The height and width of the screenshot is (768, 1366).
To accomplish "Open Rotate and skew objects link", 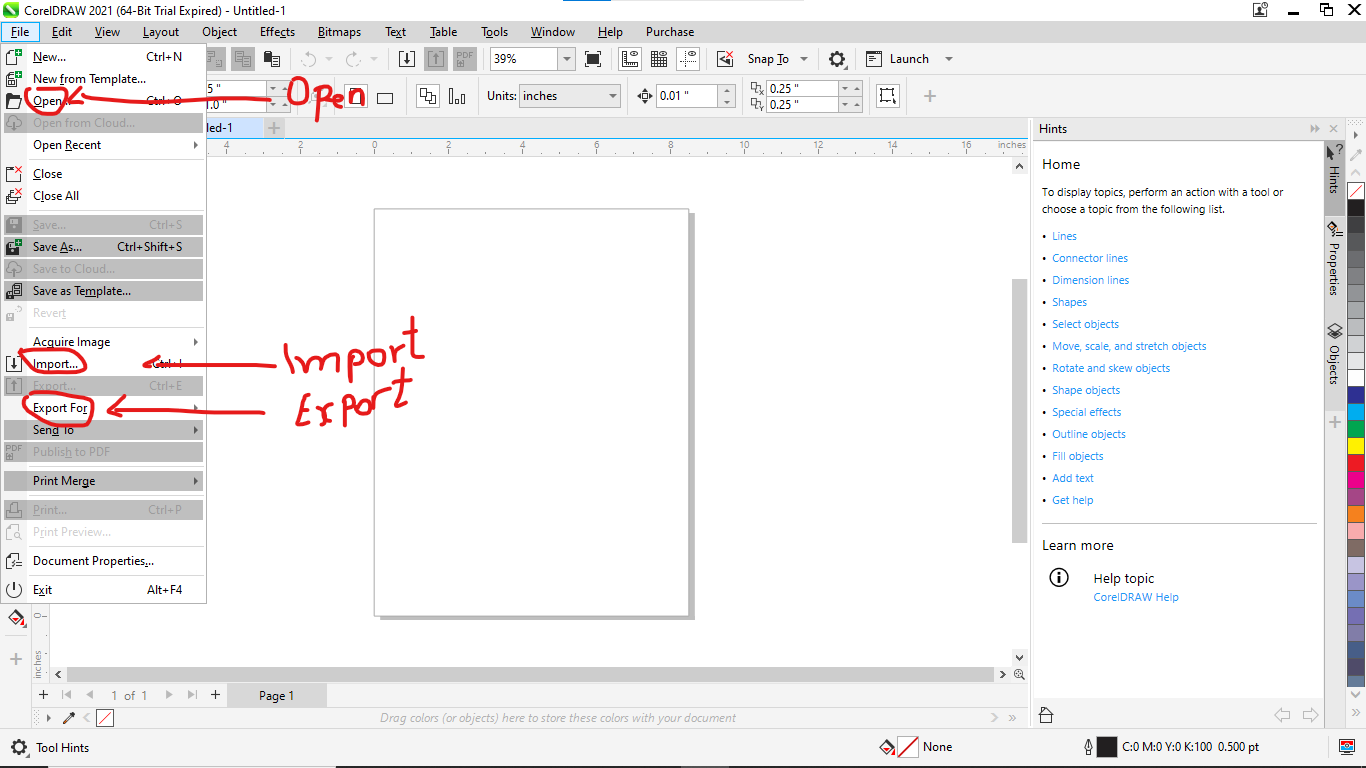I will coord(1111,368).
